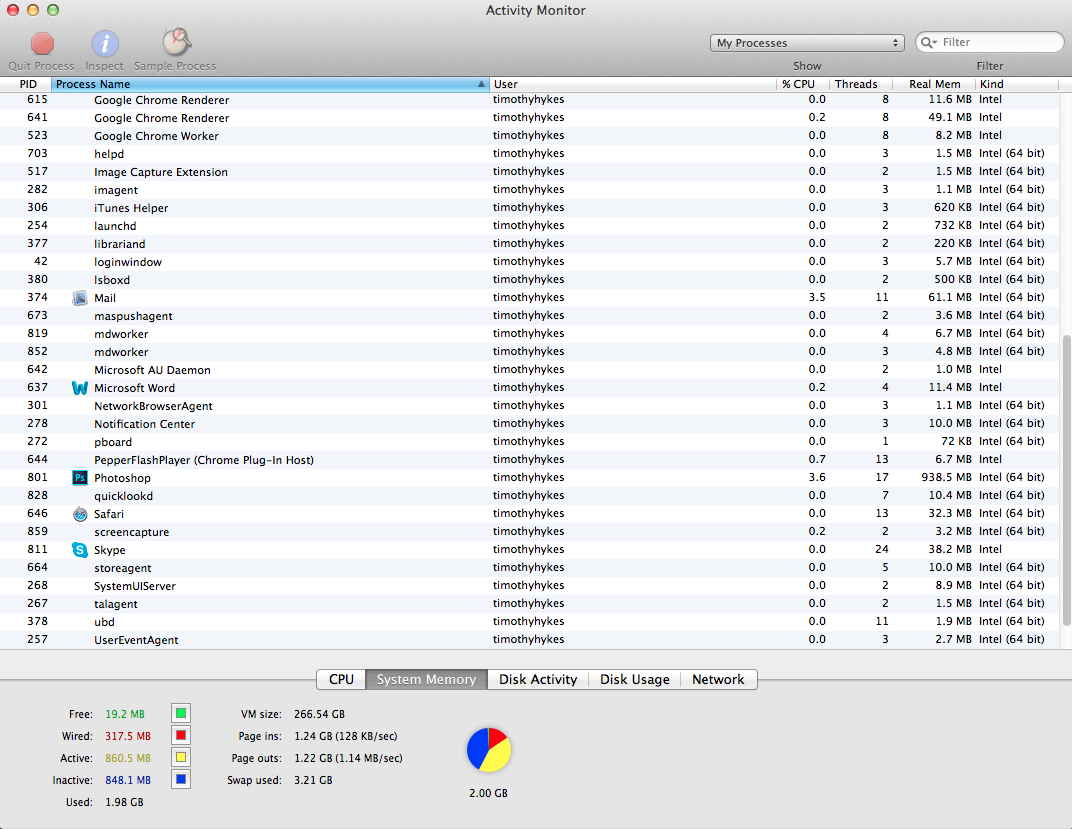Click the system memory pie chart
Screen dimensions: 1072x829
[489, 750]
